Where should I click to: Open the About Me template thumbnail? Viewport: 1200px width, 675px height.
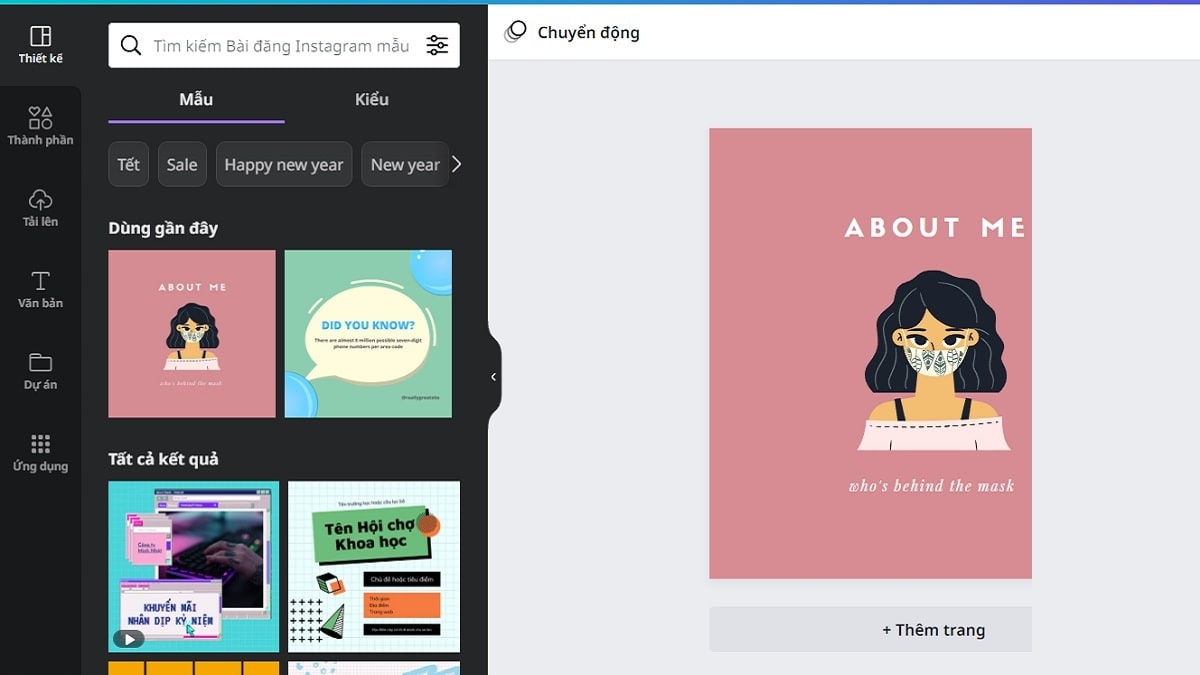pyautogui.click(x=191, y=333)
